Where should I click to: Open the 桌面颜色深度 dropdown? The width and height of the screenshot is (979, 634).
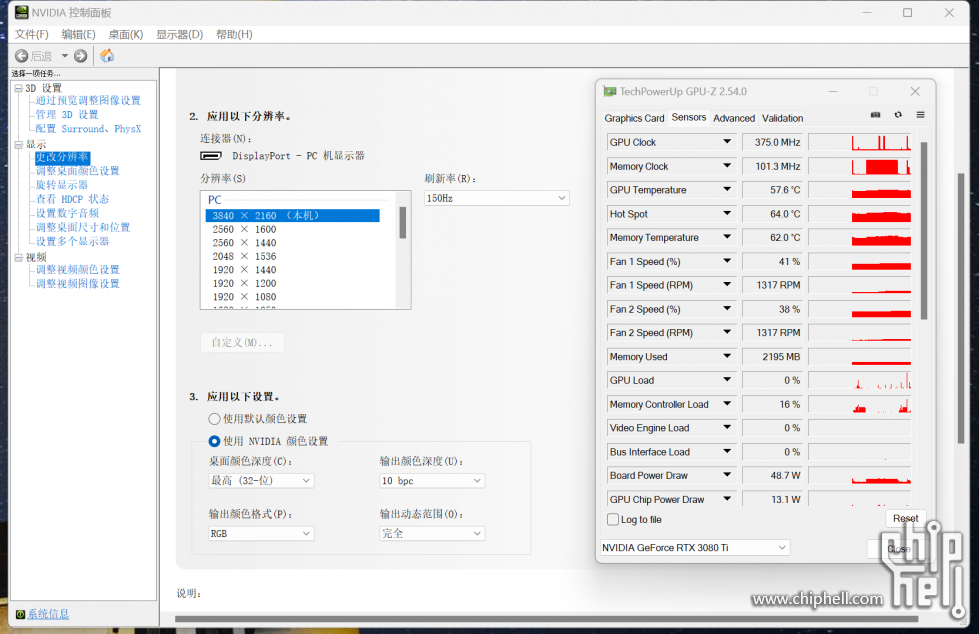click(261, 480)
